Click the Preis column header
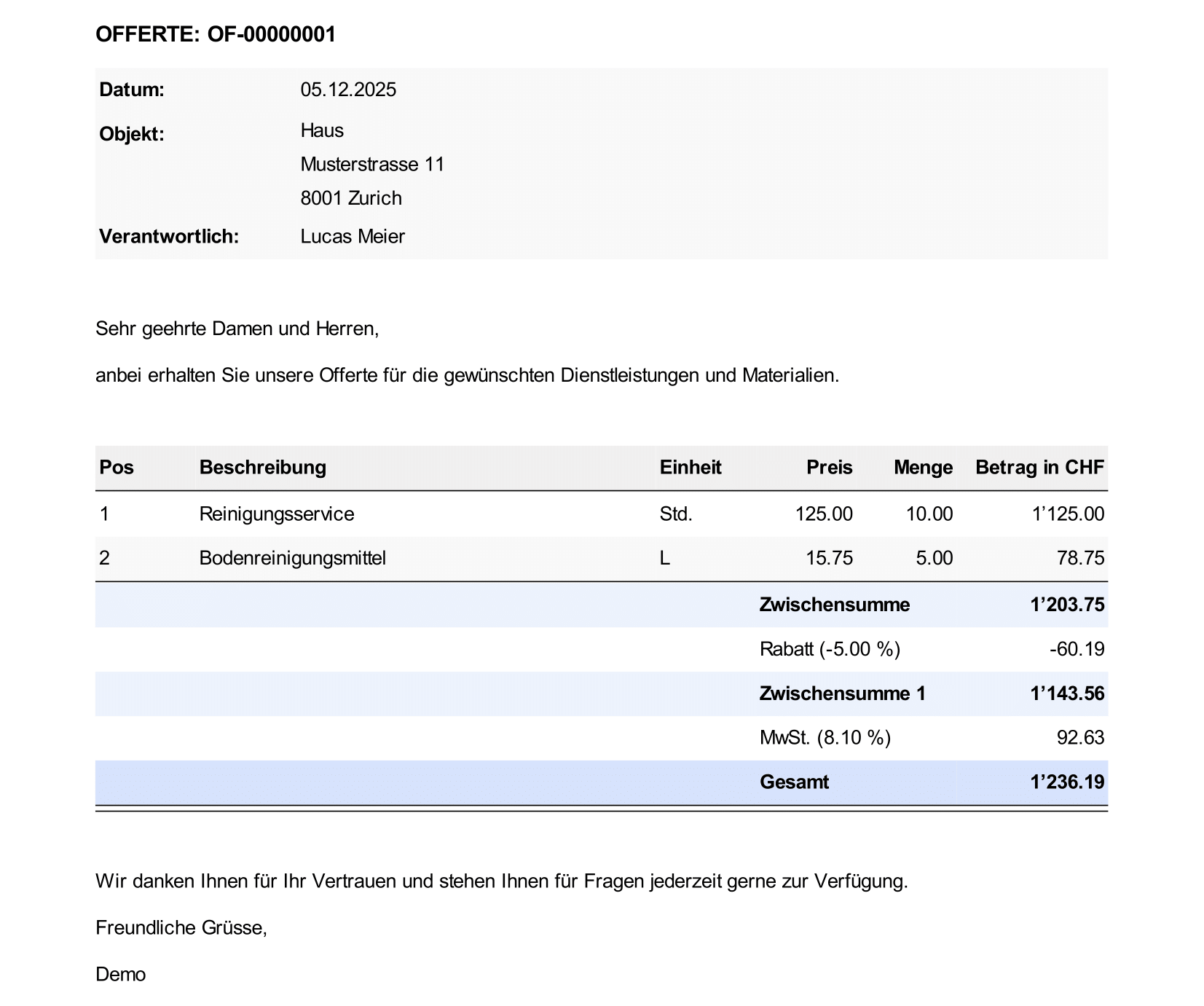 (x=829, y=468)
